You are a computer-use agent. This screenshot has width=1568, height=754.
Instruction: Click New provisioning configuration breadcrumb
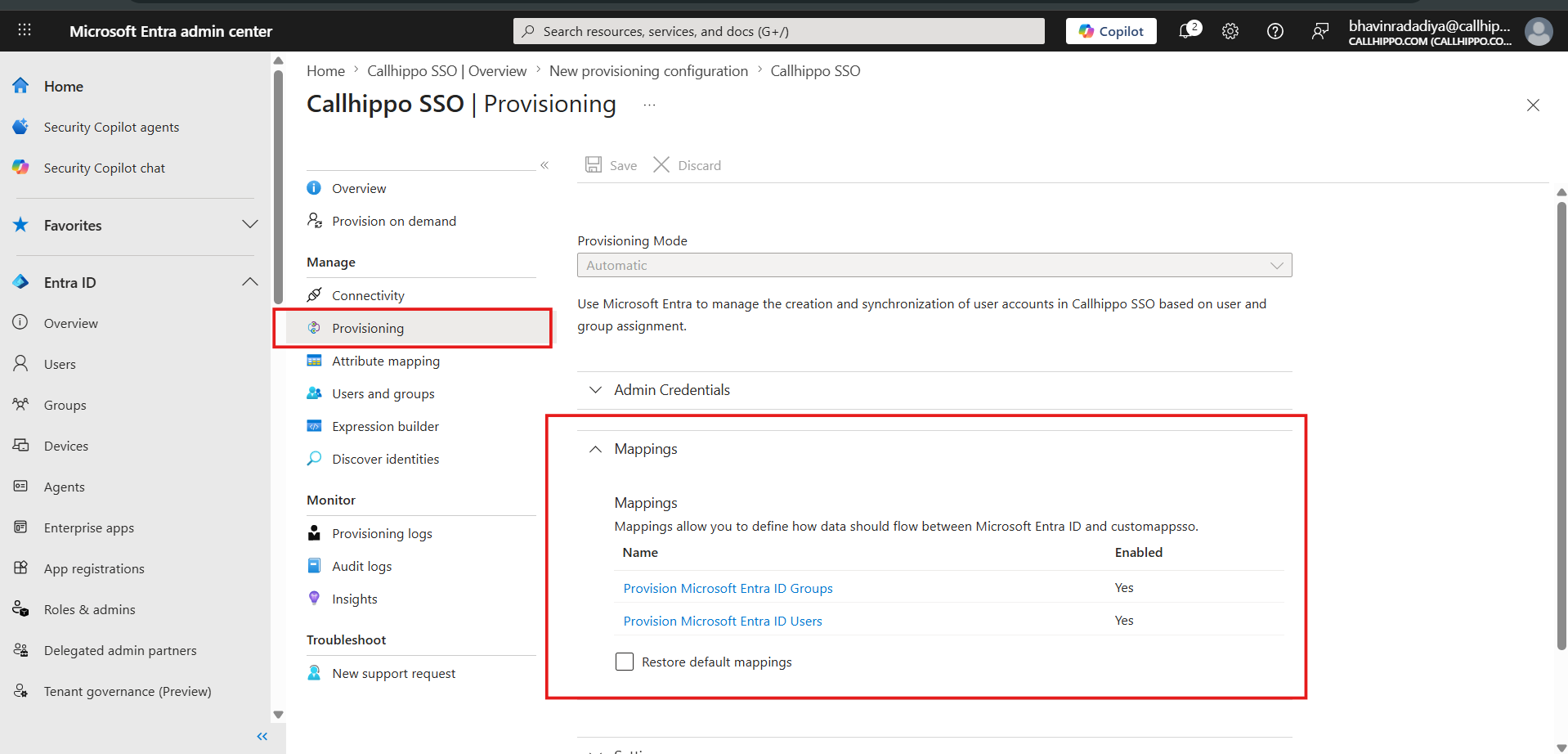648,71
